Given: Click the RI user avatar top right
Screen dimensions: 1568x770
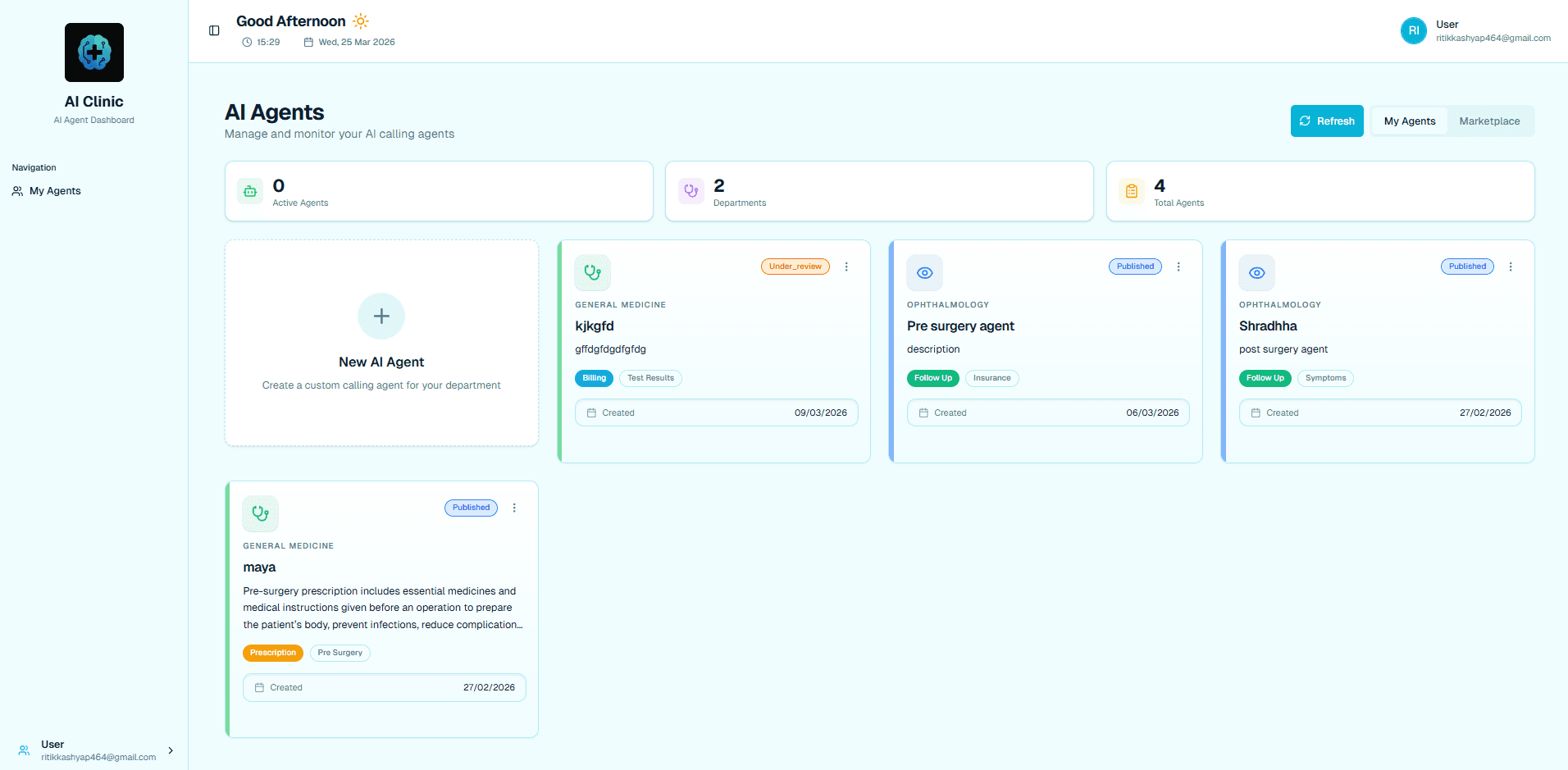Looking at the screenshot, I should 1413,30.
